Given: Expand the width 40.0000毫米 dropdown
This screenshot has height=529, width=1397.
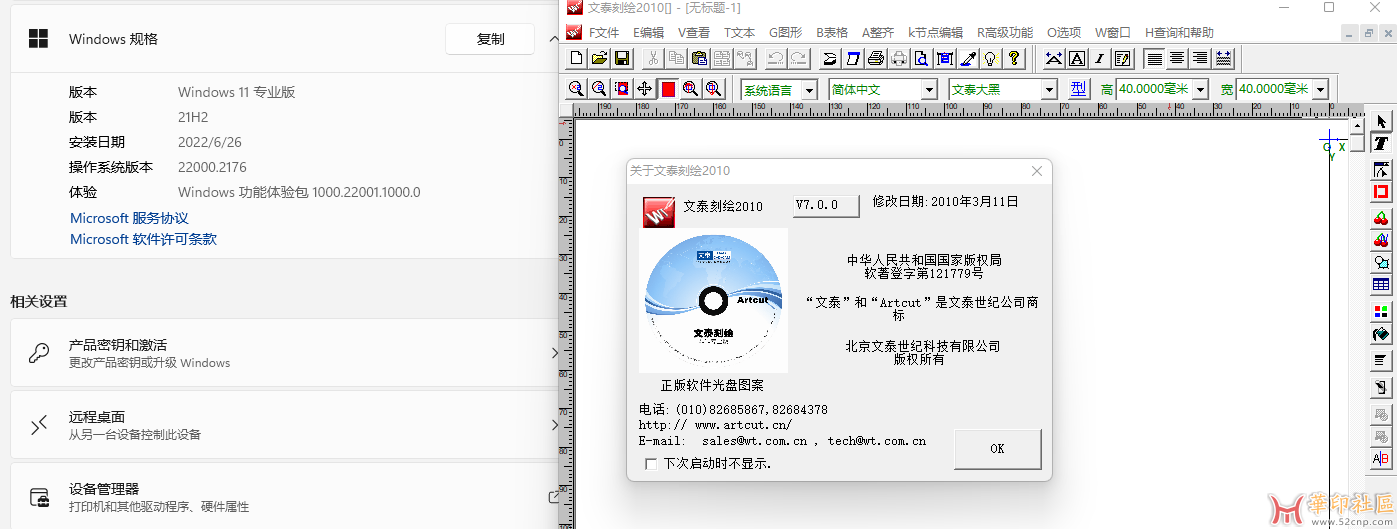Looking at the screenshot, I should pyautogui.click(x=1320, y=89).
